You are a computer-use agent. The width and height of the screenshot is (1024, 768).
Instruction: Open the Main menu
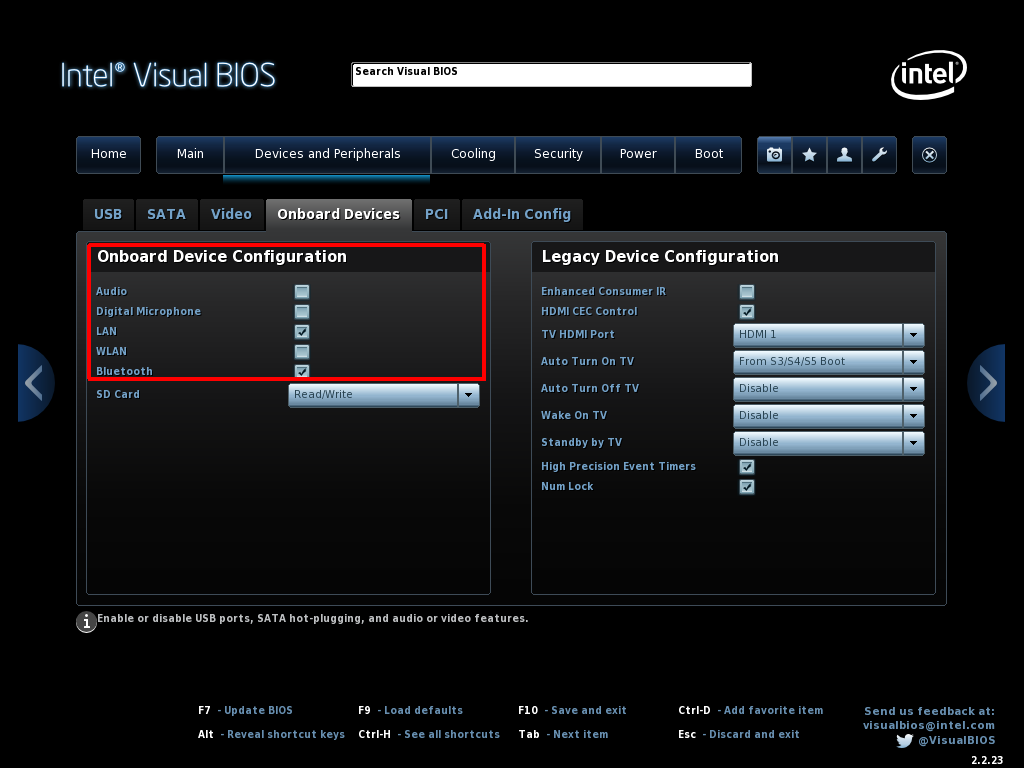click(190, 155)
